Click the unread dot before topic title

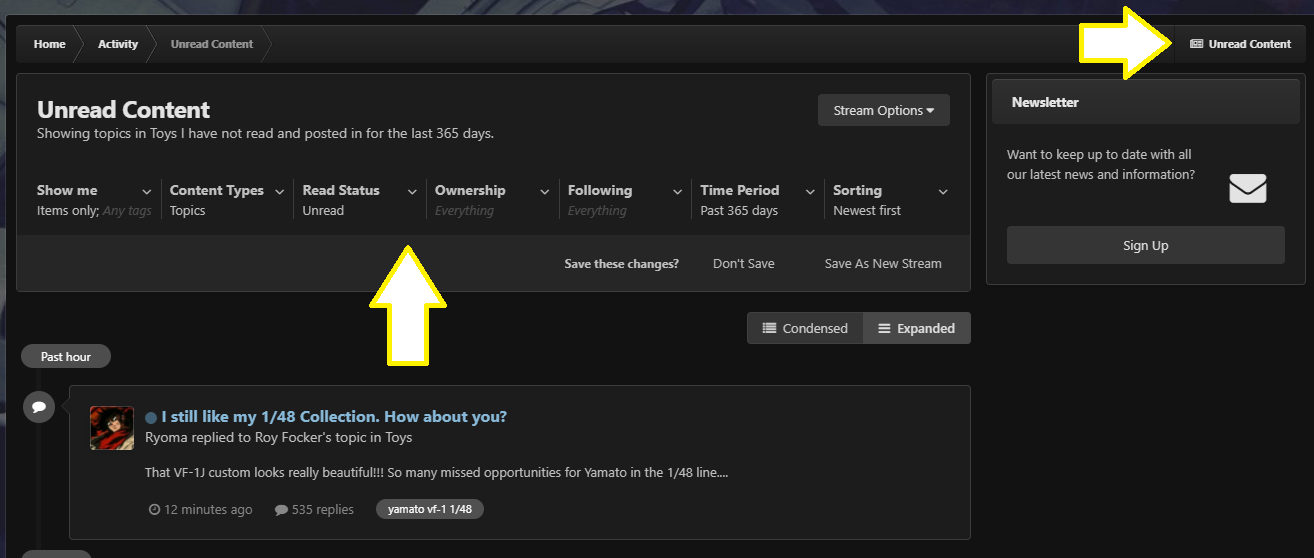151,418
